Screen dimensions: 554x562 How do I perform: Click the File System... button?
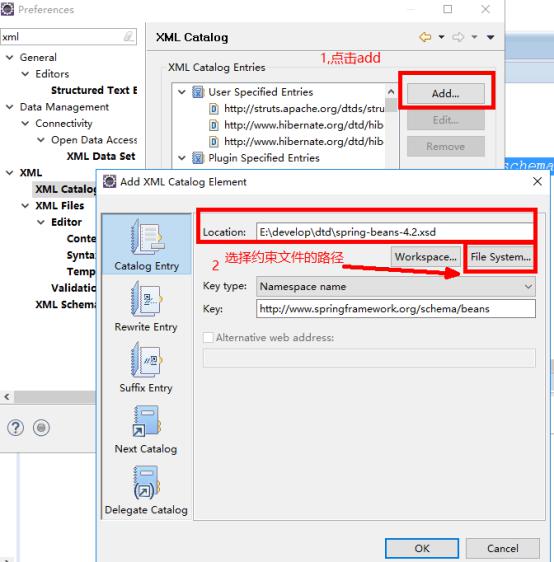click(500, 257)
